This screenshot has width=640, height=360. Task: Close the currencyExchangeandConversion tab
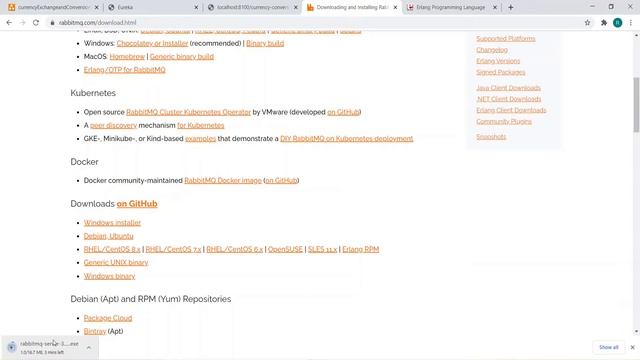click(97, 7)
